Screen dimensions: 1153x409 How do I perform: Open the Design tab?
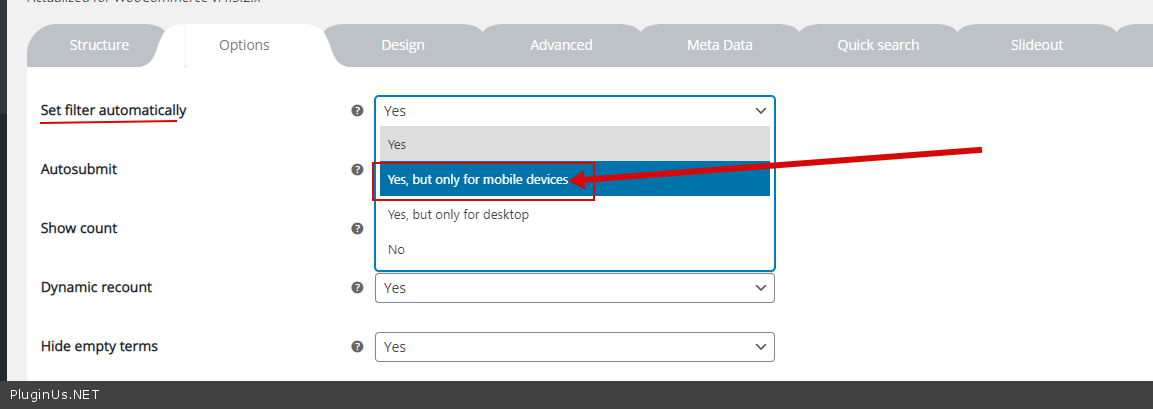click(x=403, y=45)
